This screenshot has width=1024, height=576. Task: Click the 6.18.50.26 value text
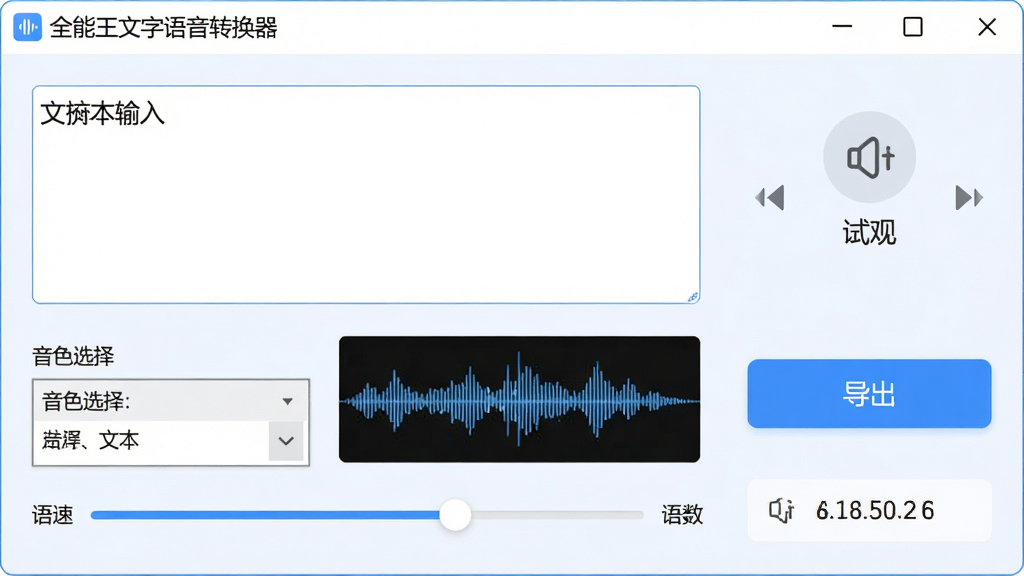[x=875, y=511]
